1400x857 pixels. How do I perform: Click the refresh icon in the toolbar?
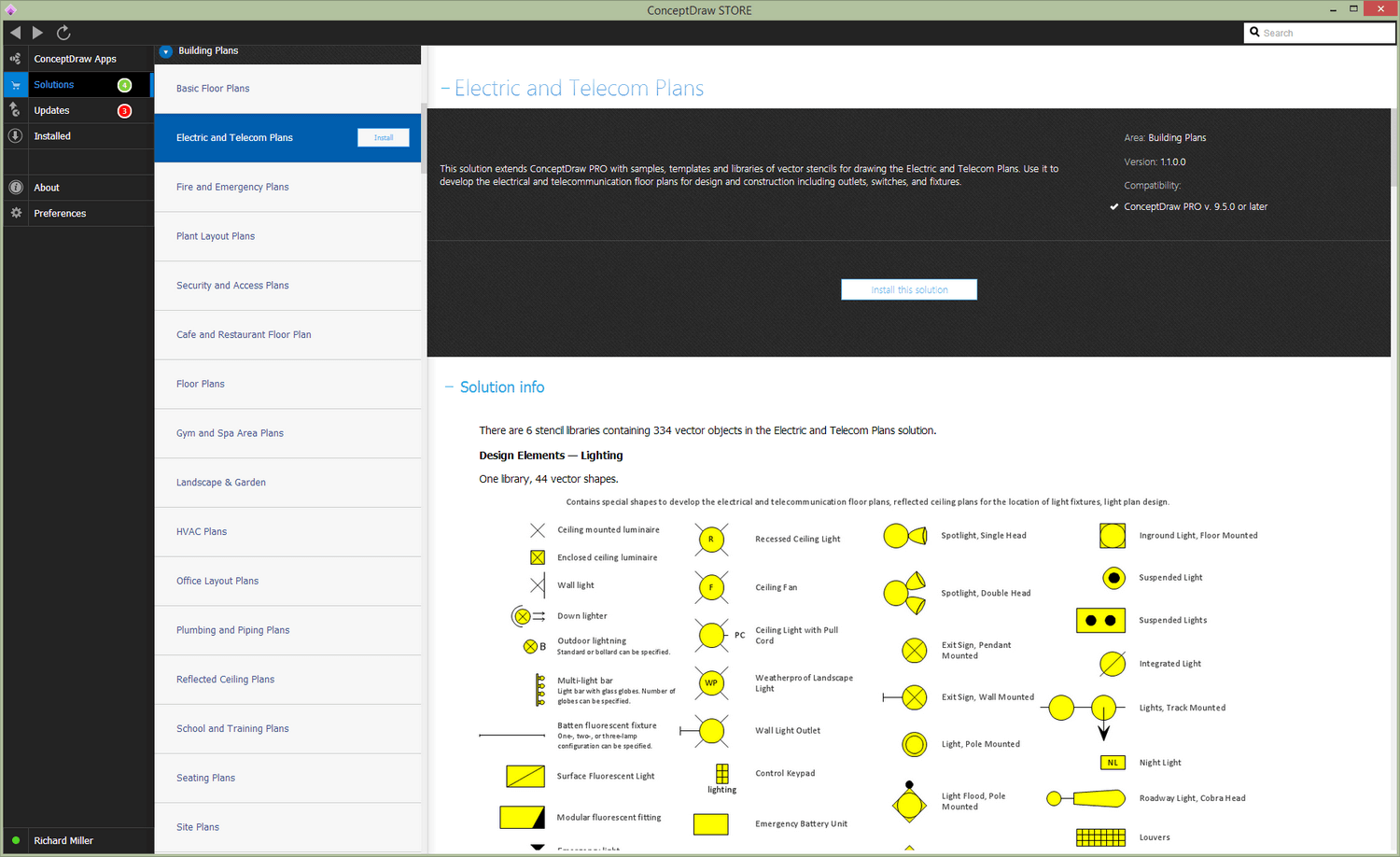63,33
